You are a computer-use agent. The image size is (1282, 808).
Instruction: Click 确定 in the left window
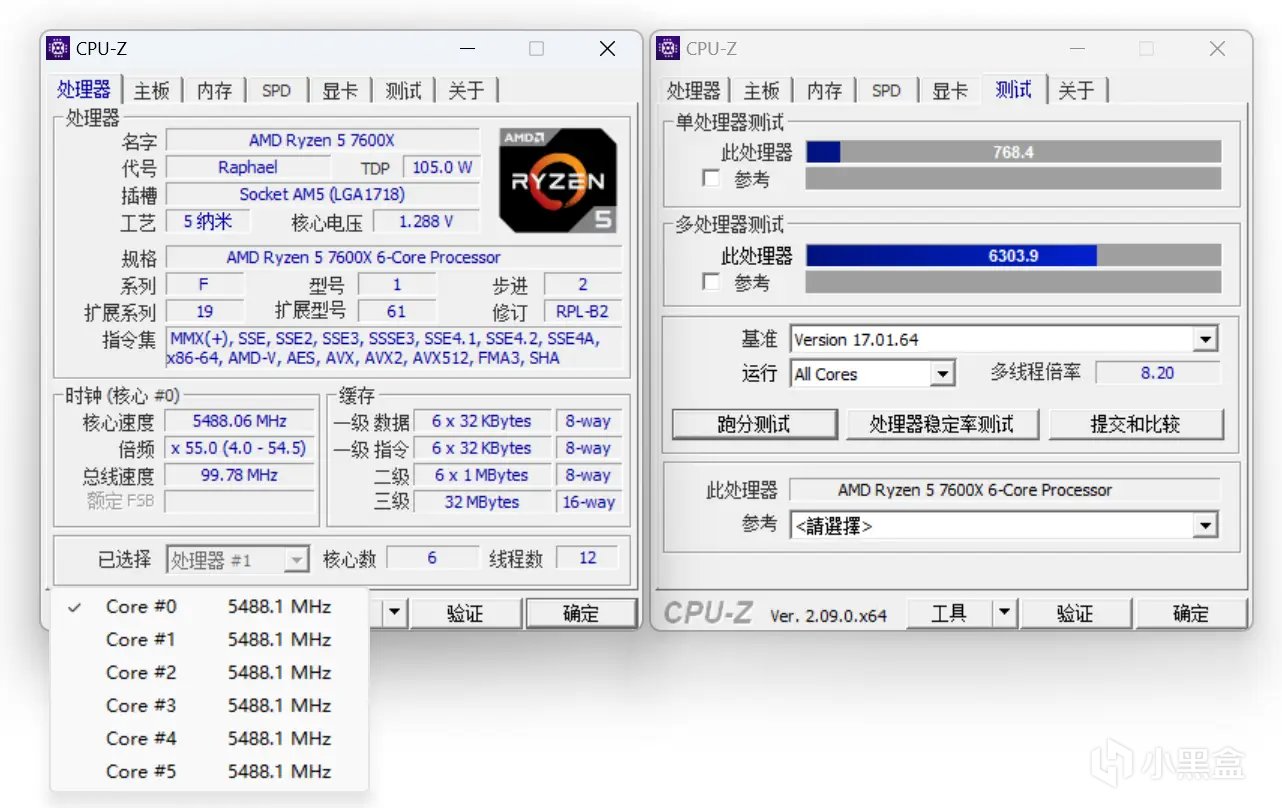coord(581,613)
